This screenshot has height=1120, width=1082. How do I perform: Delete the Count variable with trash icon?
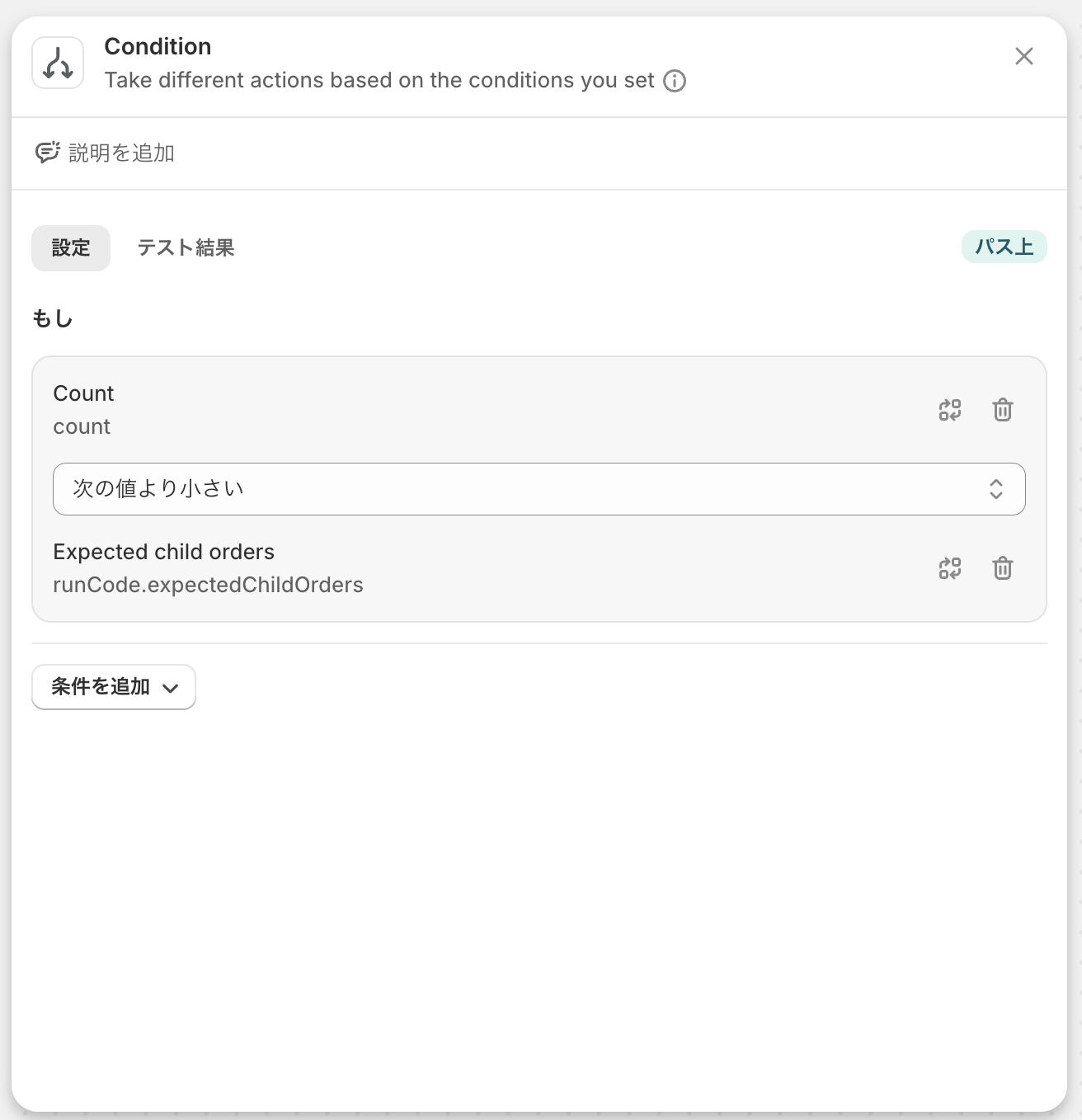click(1003, 410)
